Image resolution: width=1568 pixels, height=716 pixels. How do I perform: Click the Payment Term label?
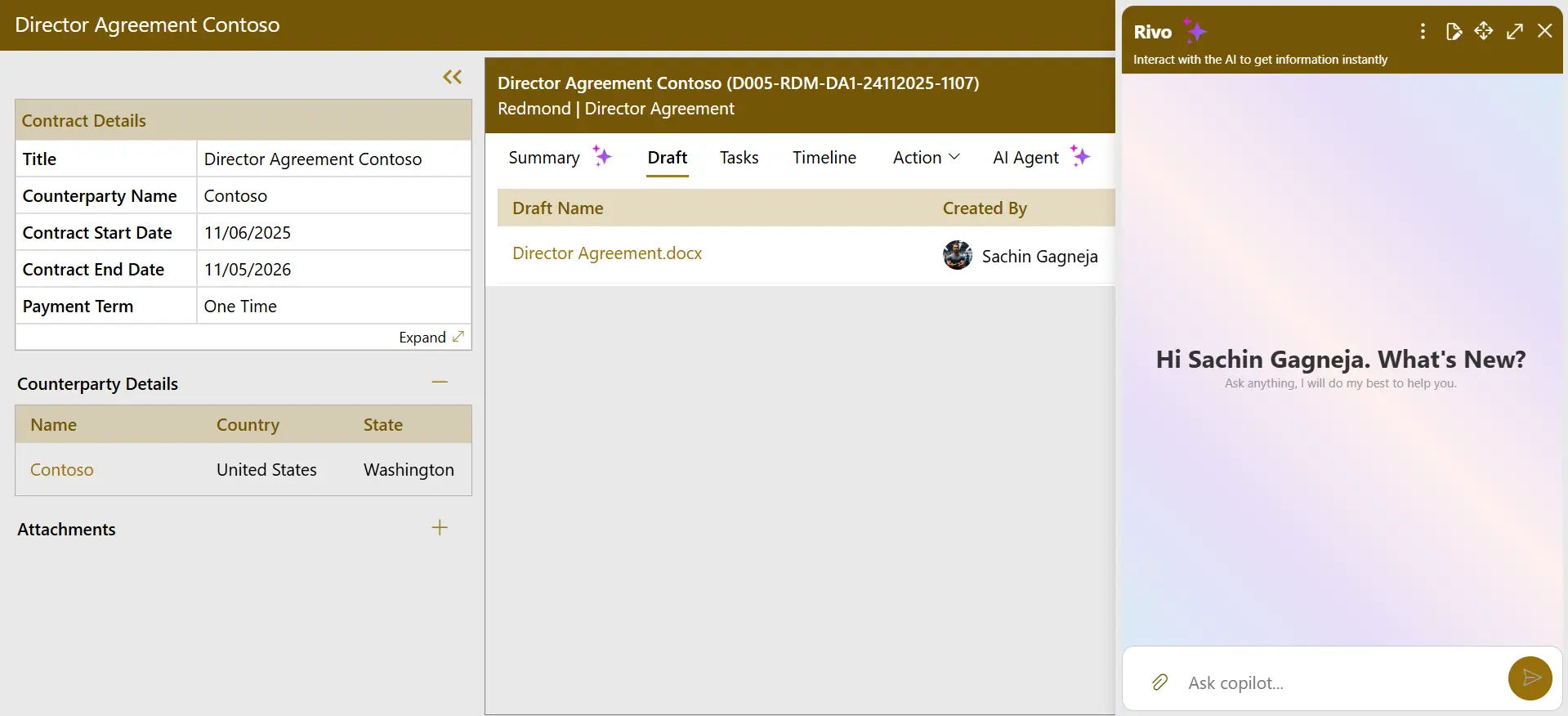click(x=78, y=307)
